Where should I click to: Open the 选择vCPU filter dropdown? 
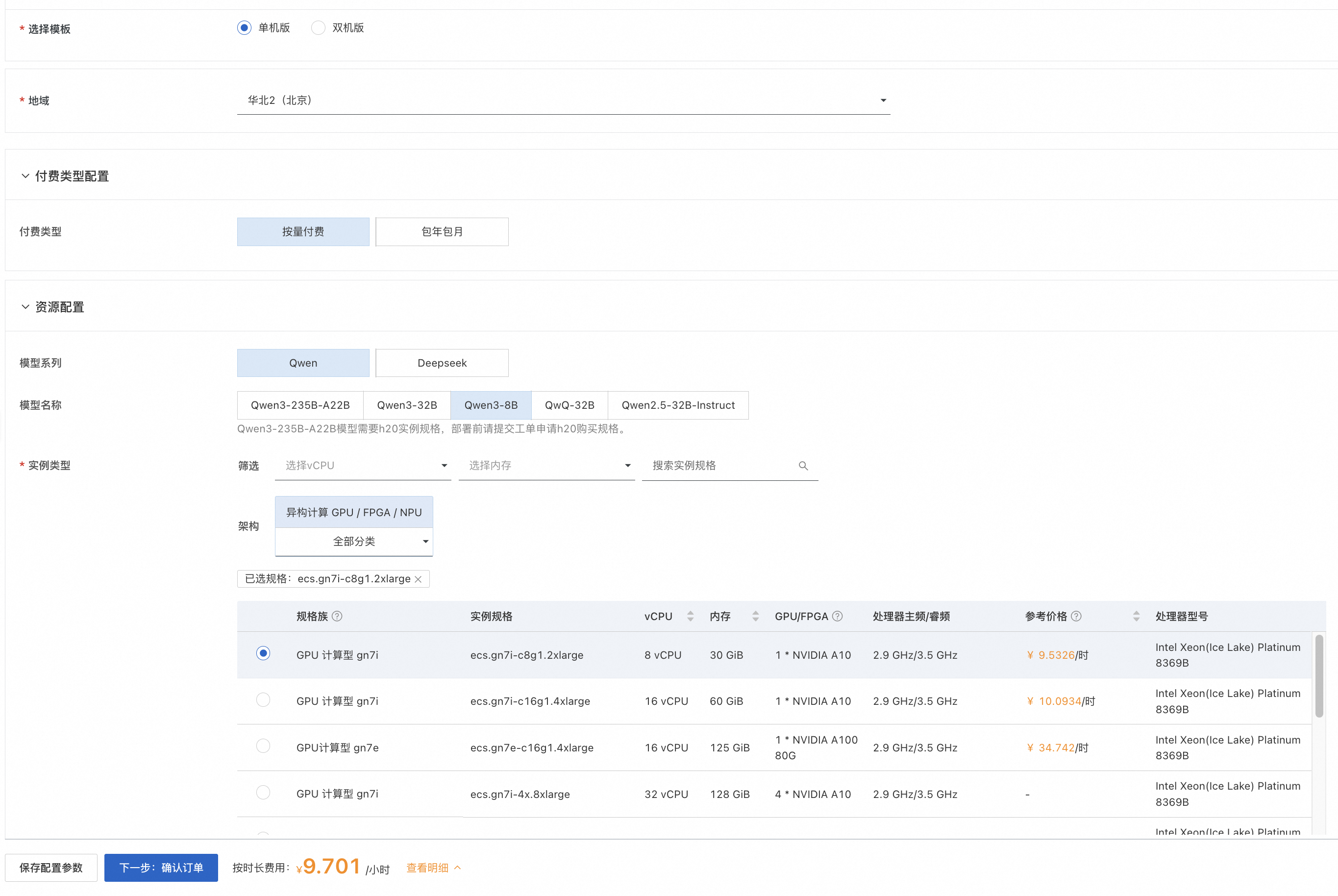point(363,466)
